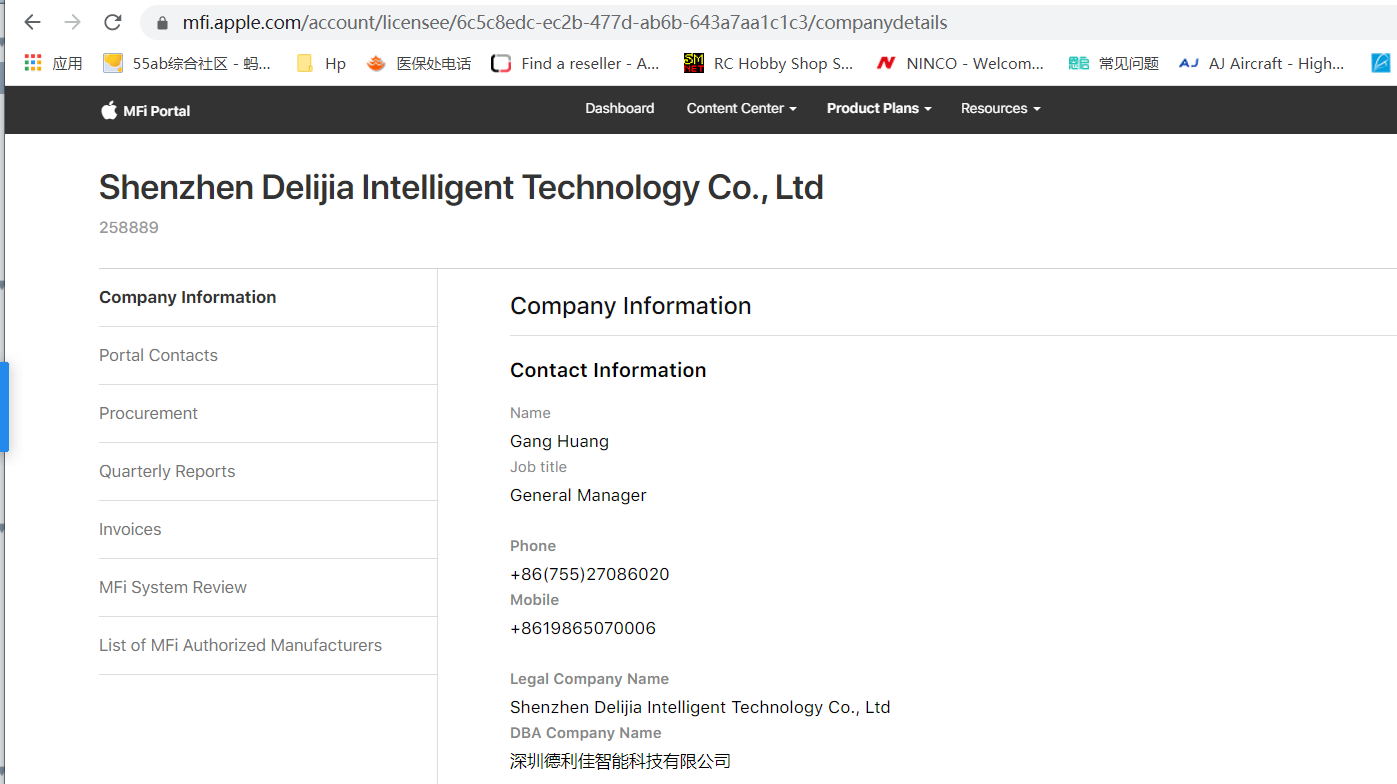
Task: Expand the Content Center dropdown
Action: coord(741,108)
